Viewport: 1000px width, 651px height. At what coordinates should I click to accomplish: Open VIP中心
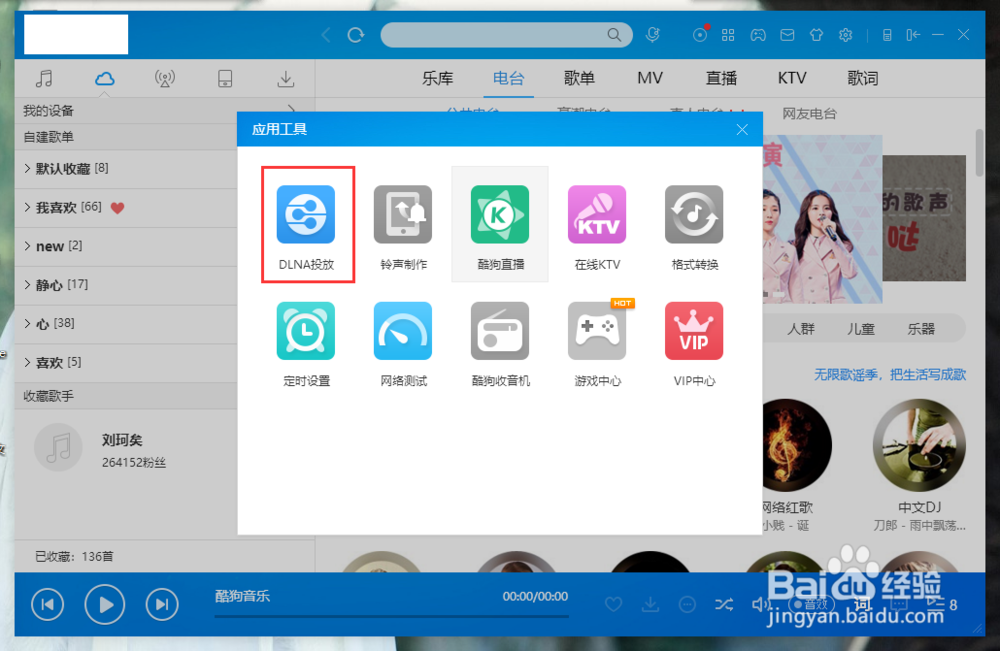click(694, 344)
